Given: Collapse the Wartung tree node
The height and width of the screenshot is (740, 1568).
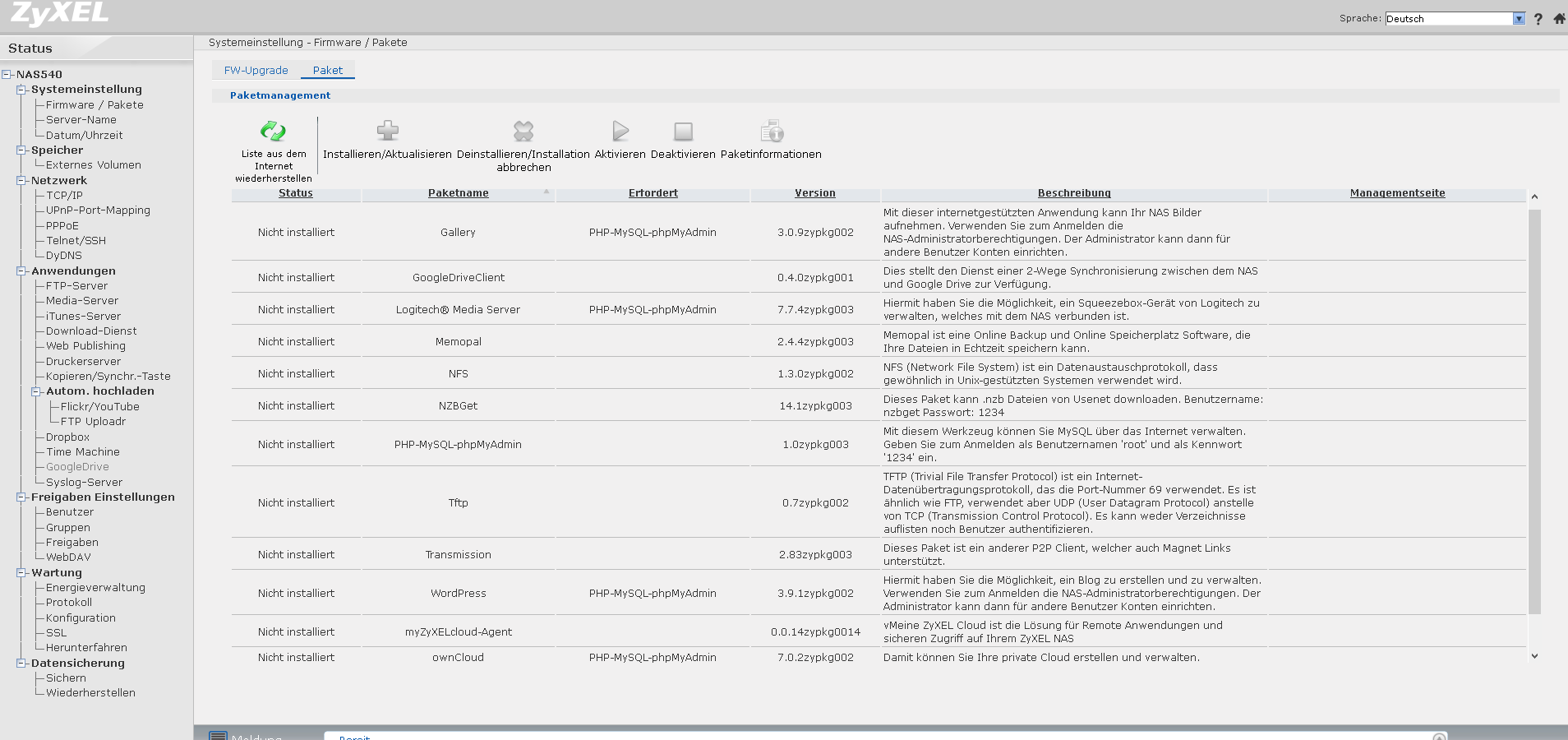Looking at the screenshot, I should (21, 573).
